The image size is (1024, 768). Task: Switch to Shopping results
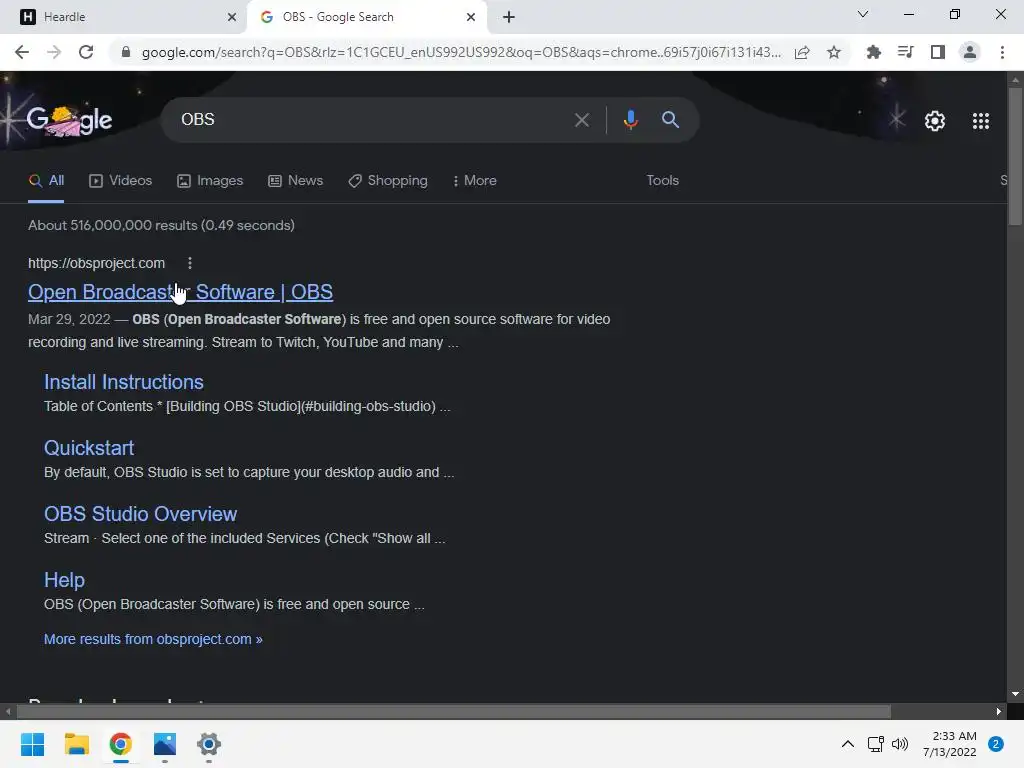point(388,181)
